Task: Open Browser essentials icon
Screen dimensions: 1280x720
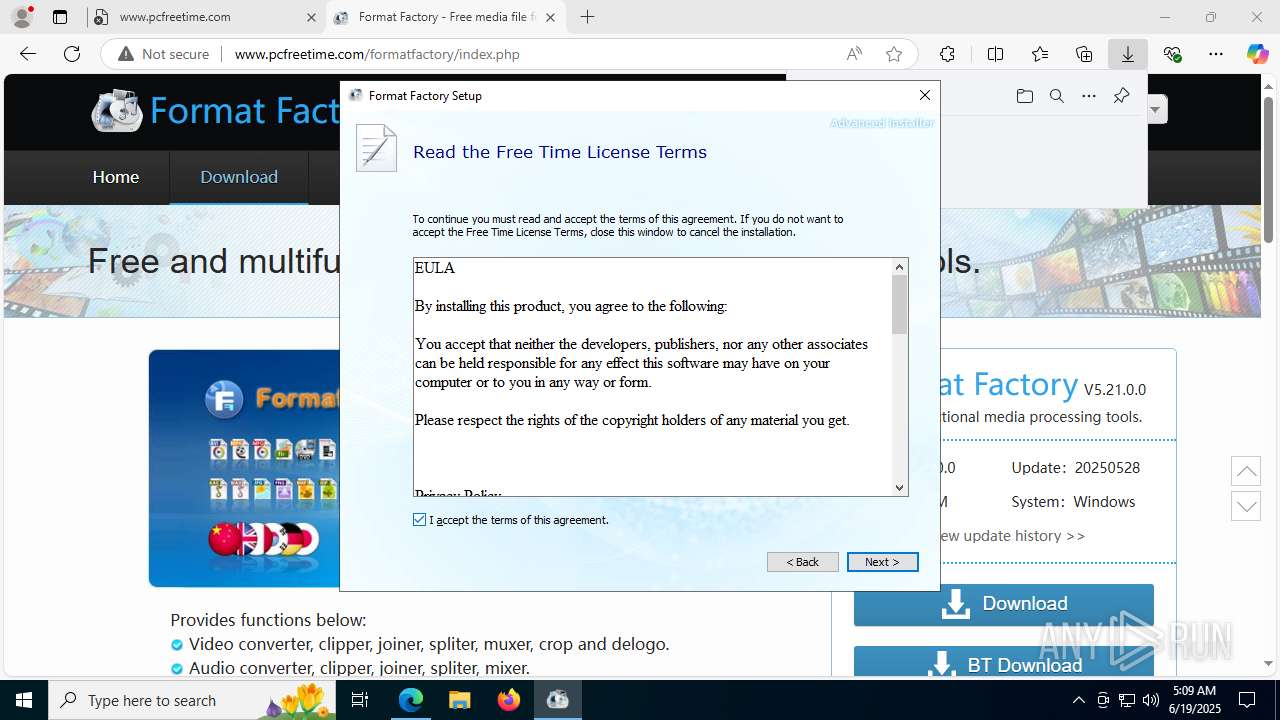Action: 1172,54
